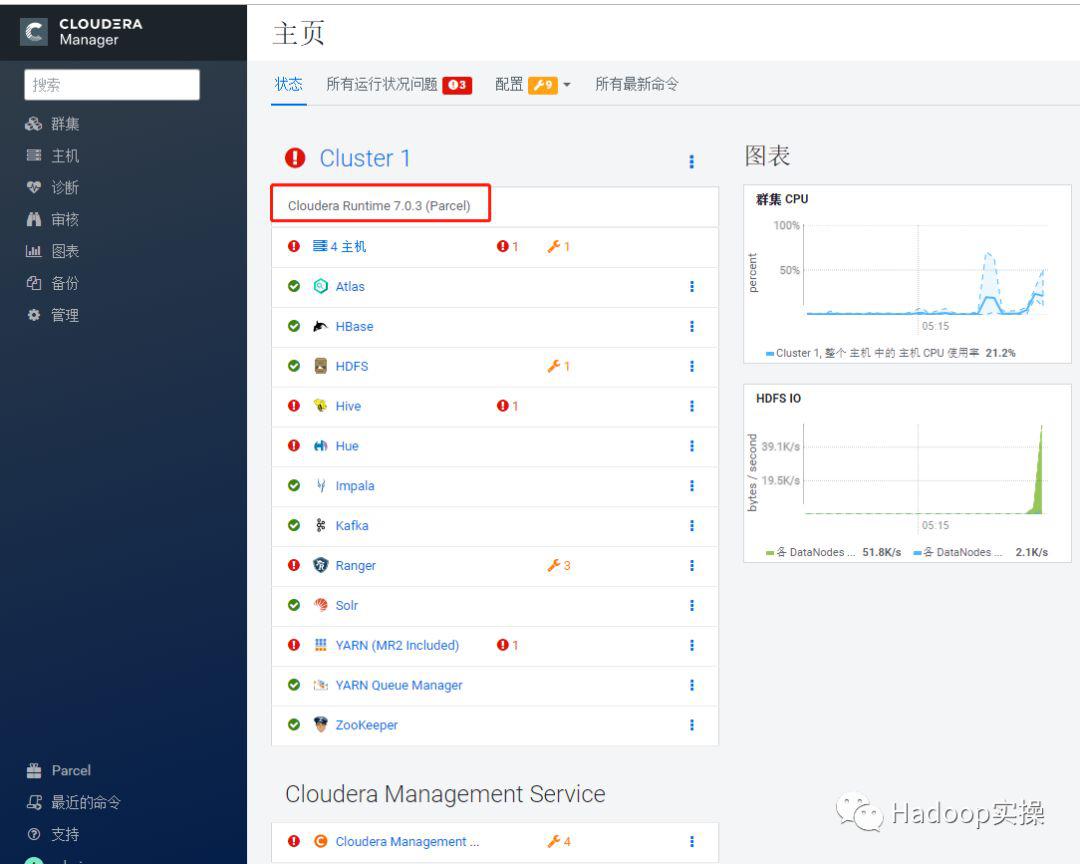Viewport: 1080px width, 864px height.
Task: Select the 所有运行状况问题 tab
Action: click(382, 84)
